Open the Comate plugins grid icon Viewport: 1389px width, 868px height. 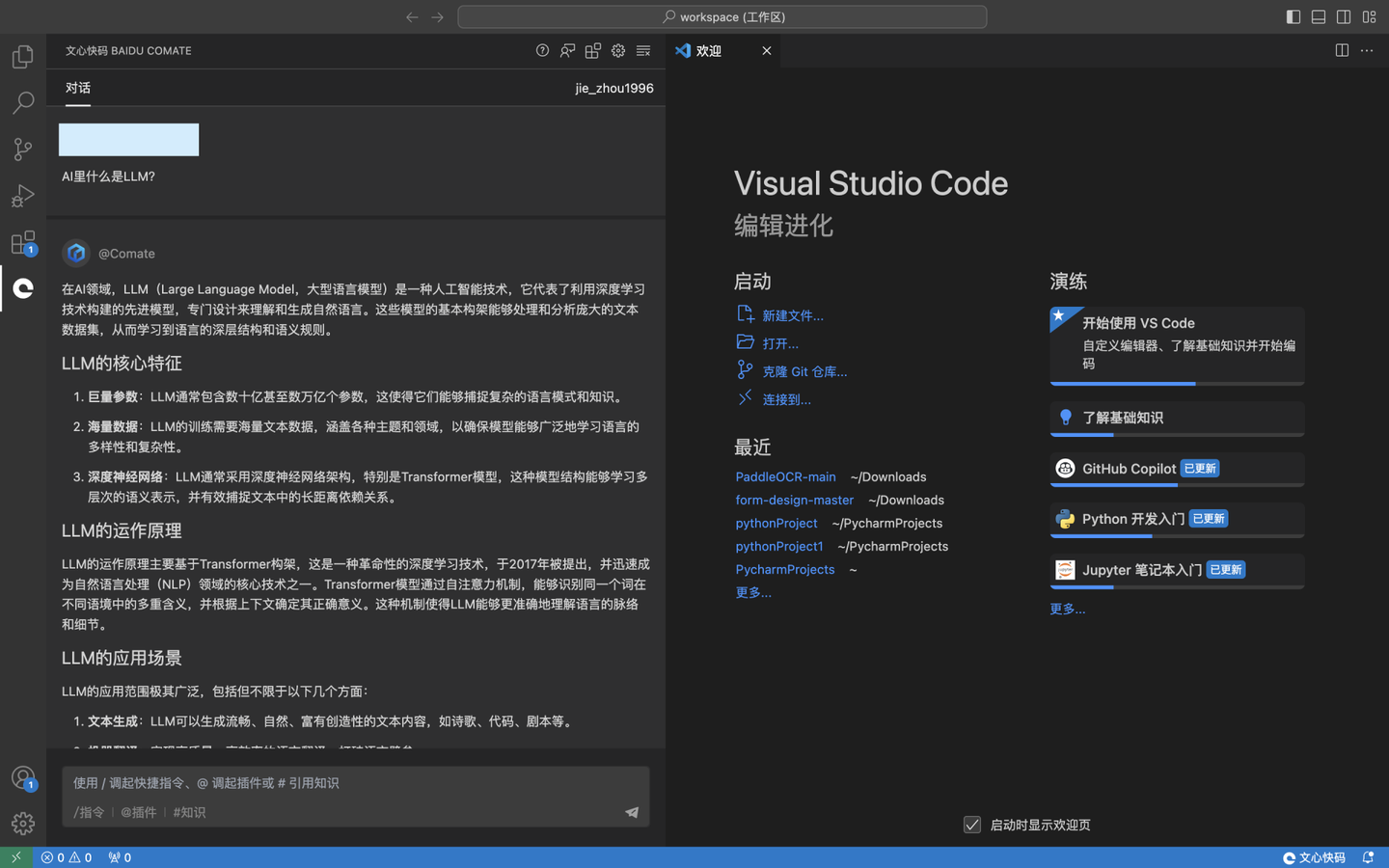pos(593,51)
